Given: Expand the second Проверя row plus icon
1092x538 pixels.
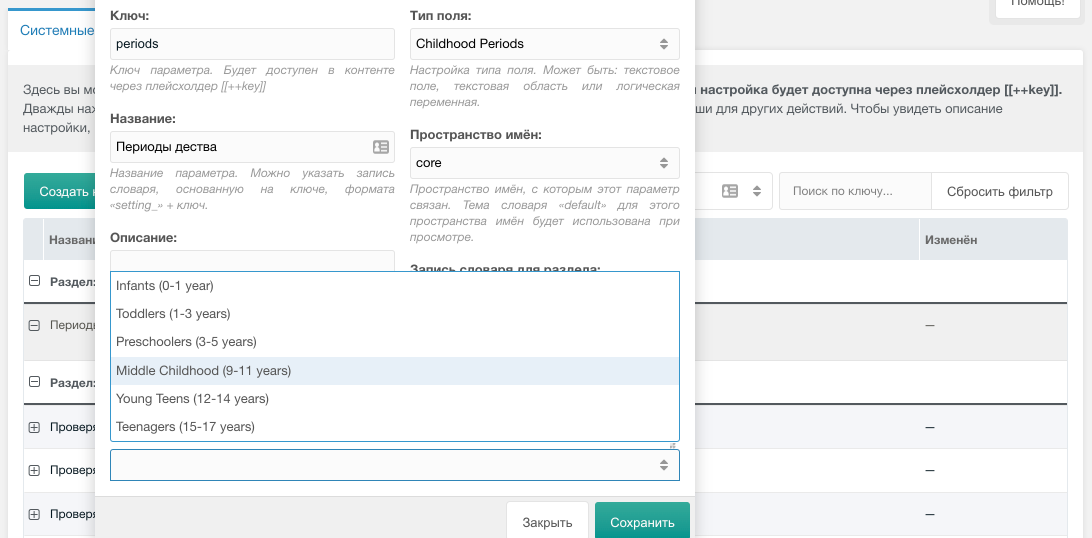Looking at the screenshot, I should [34, 470].
